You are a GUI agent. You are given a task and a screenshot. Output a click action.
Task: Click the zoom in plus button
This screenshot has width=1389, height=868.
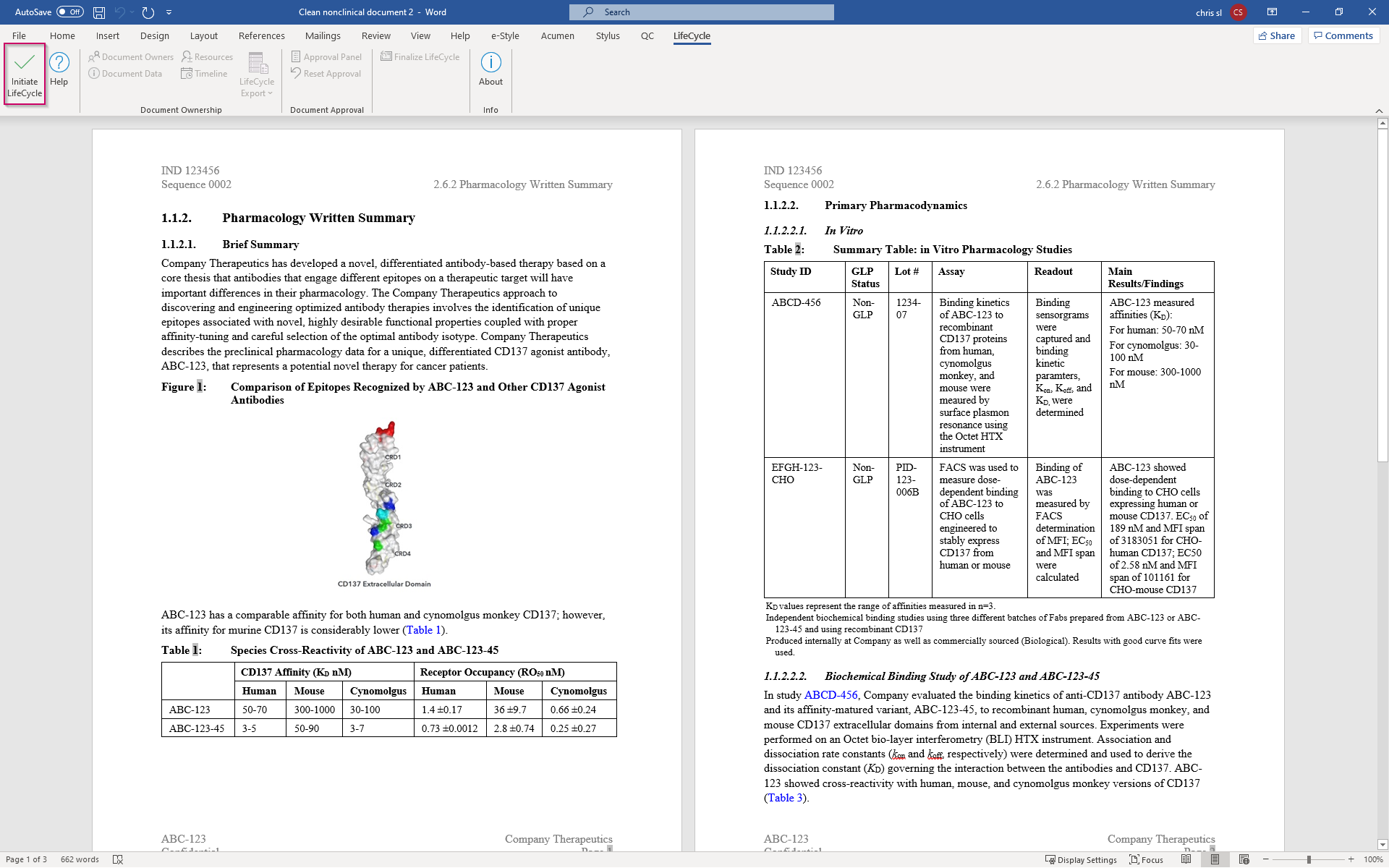point(1351,860)
